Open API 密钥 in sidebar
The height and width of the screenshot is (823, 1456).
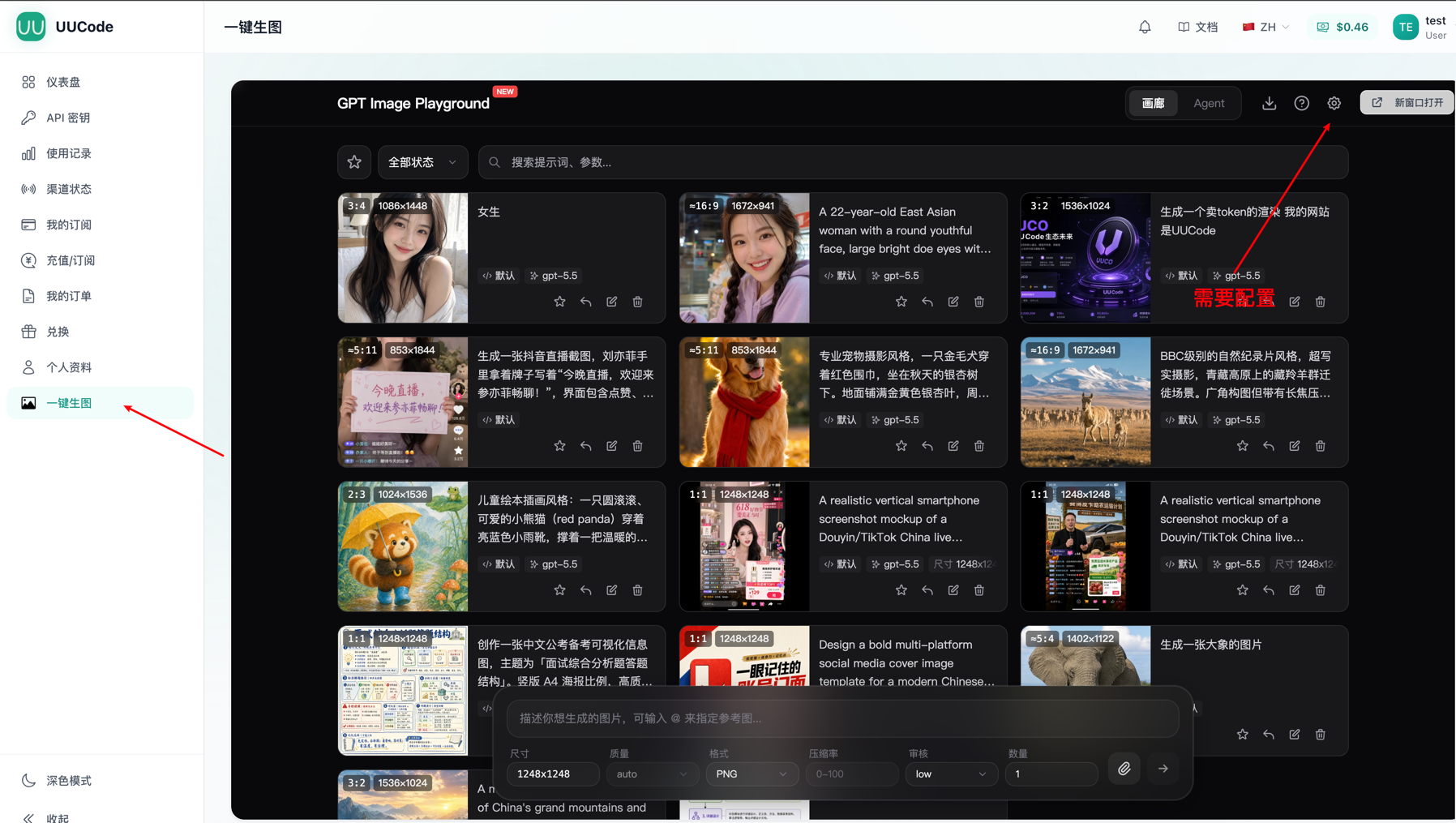(101, 118)
